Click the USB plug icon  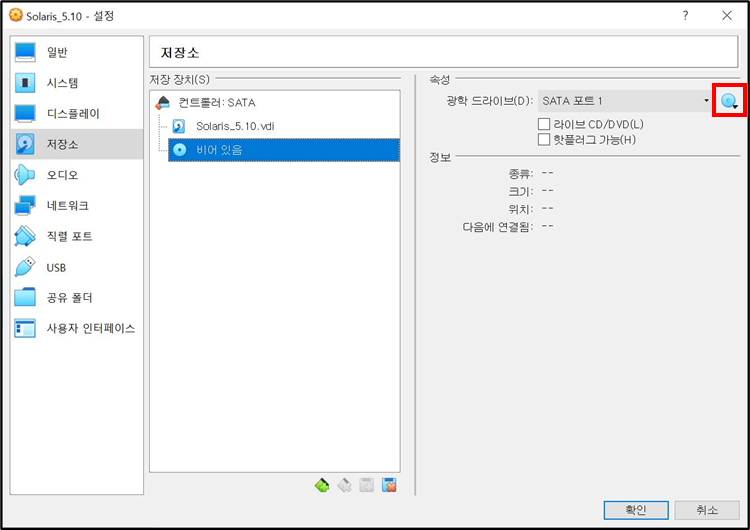tap(24, 267)
